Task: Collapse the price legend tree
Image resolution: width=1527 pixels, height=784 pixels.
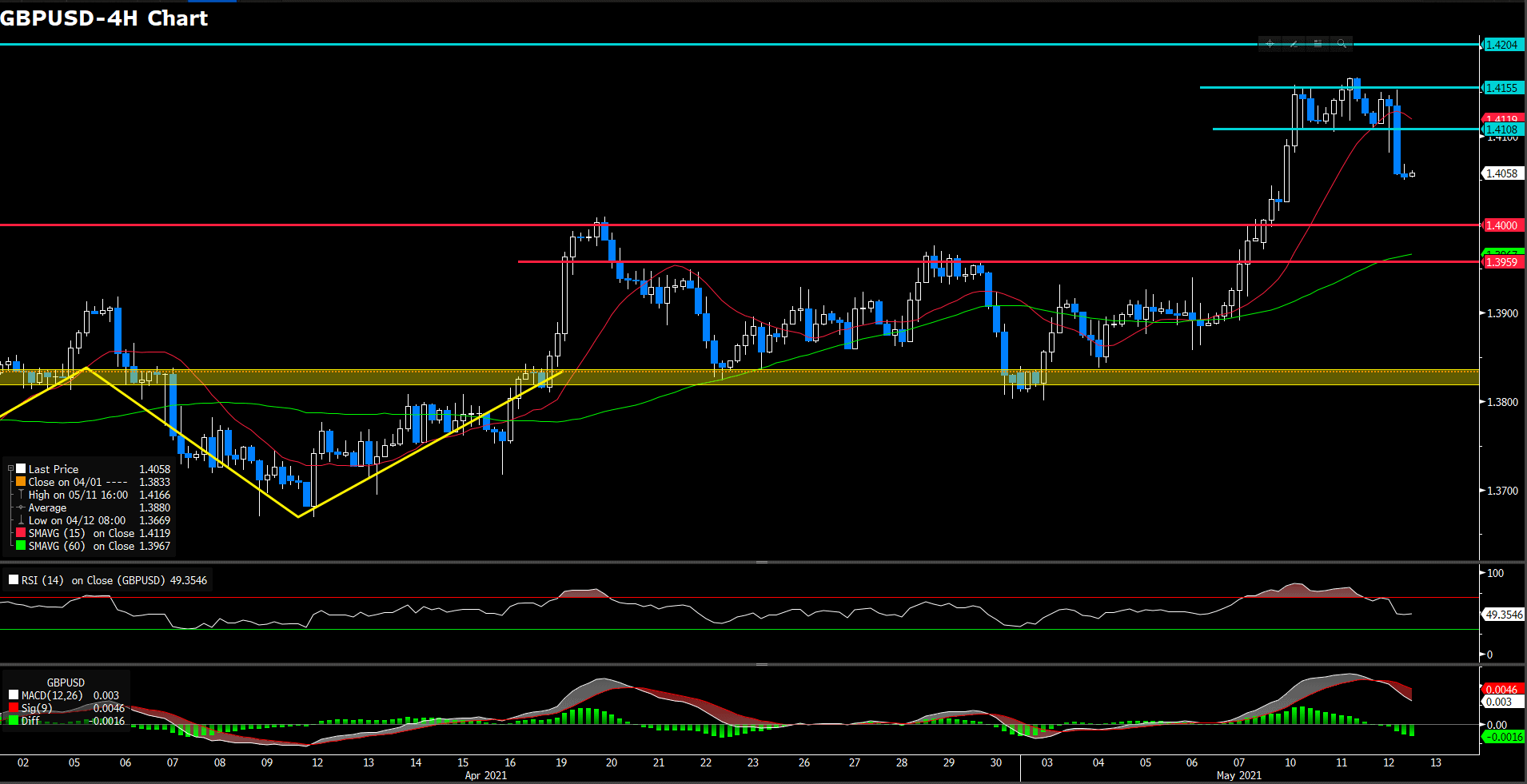Action: click(x=10, y=469)
